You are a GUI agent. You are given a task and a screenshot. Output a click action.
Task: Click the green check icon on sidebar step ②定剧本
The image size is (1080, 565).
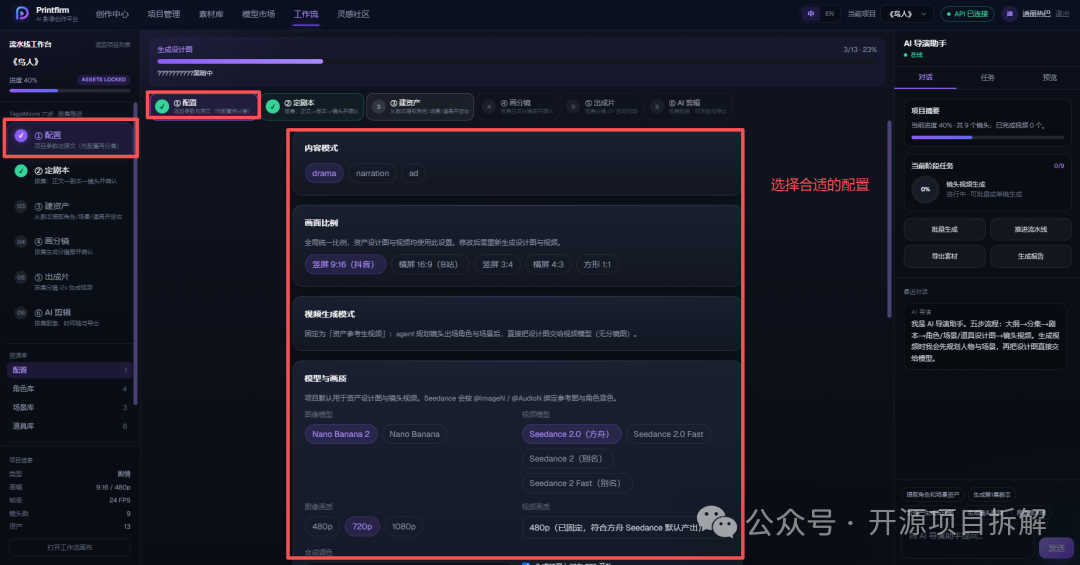click(x=21, y=171)
